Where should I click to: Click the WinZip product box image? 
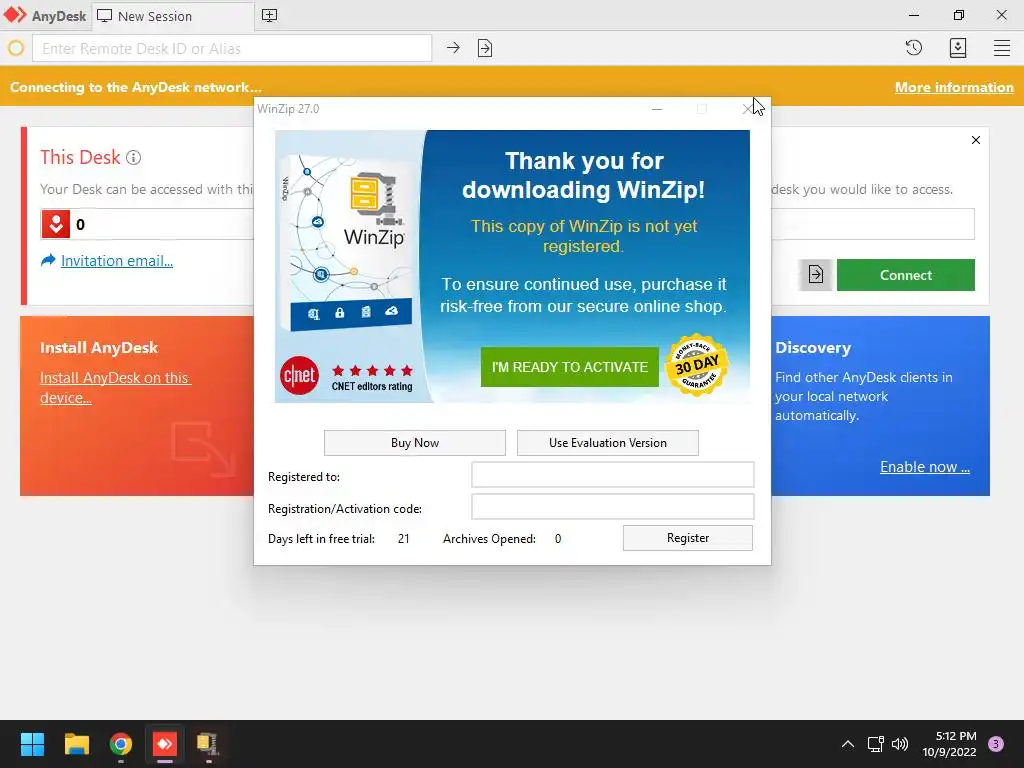point(349,243)
